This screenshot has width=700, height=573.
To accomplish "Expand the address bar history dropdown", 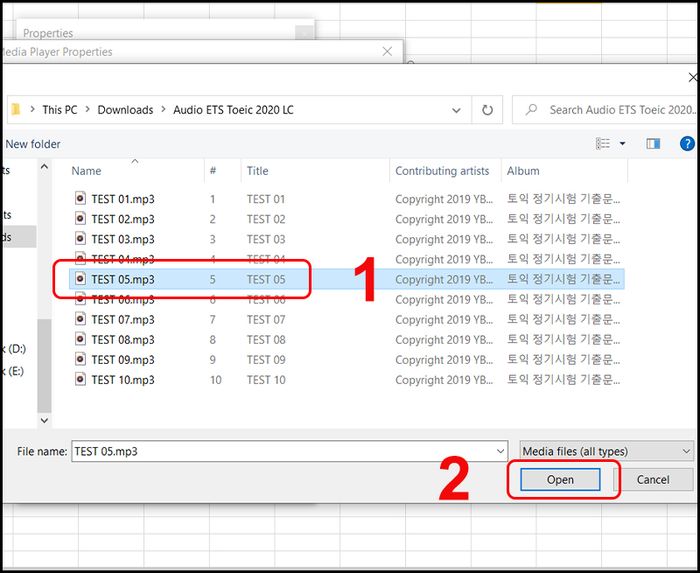I will point(456,110).
